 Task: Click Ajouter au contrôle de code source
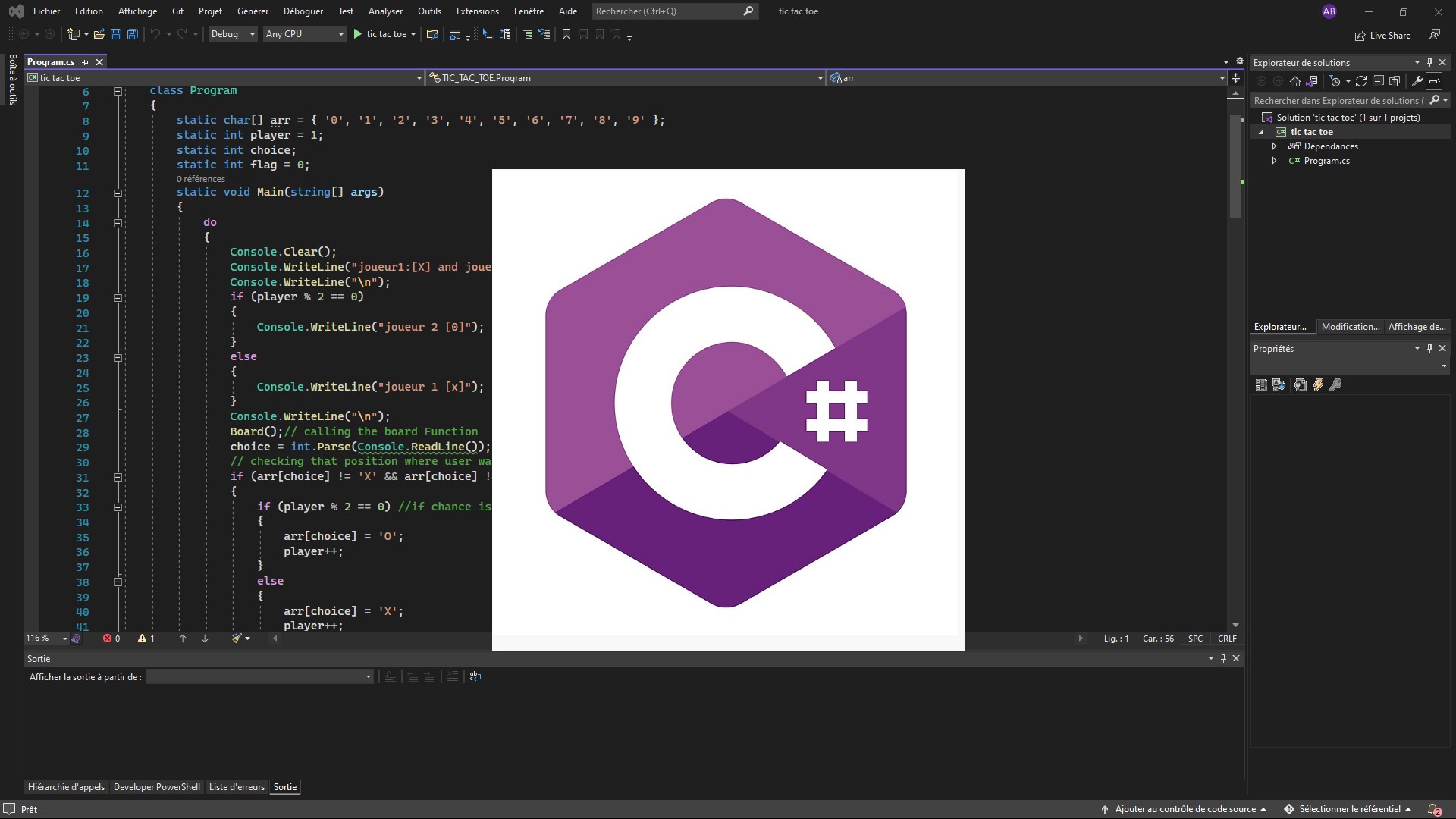(1185, 809)
